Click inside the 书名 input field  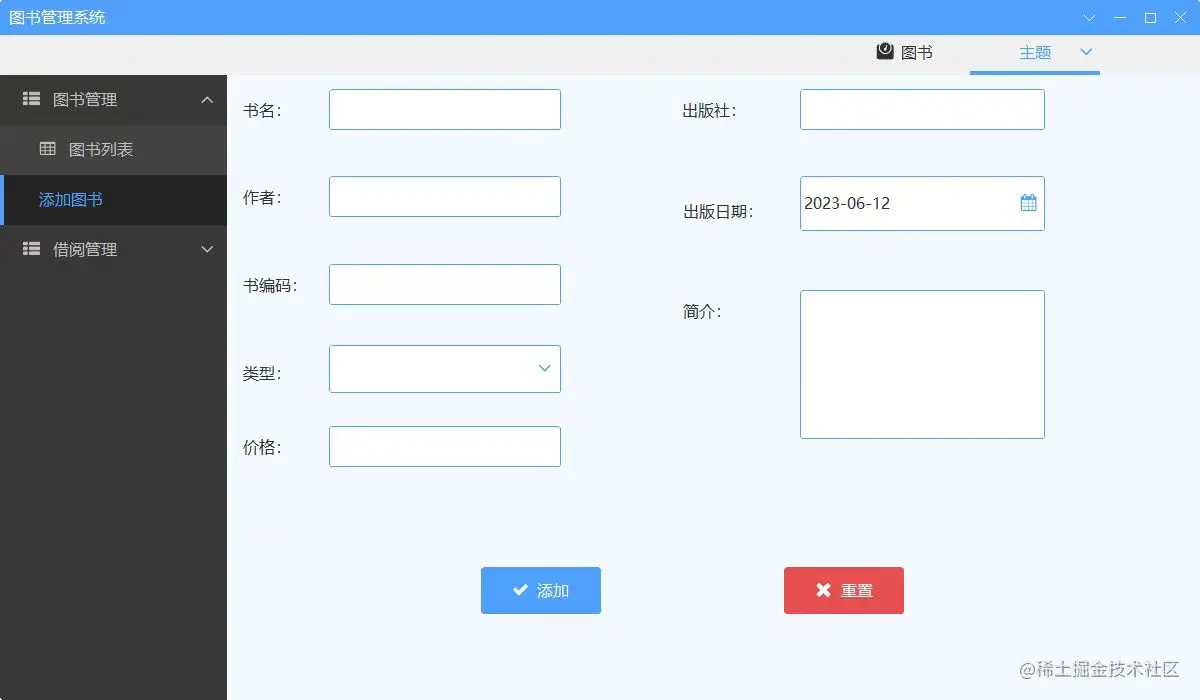click(444, 109)
